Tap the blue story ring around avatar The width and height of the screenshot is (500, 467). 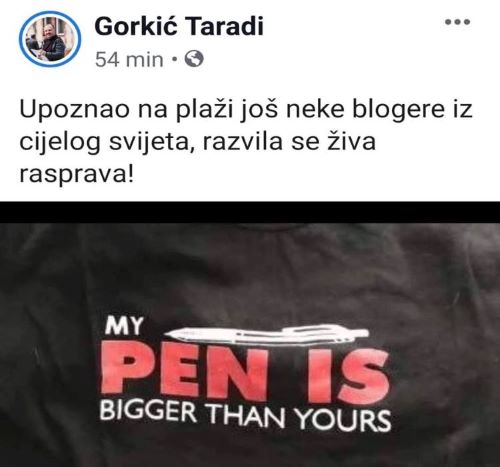(50, 39)
